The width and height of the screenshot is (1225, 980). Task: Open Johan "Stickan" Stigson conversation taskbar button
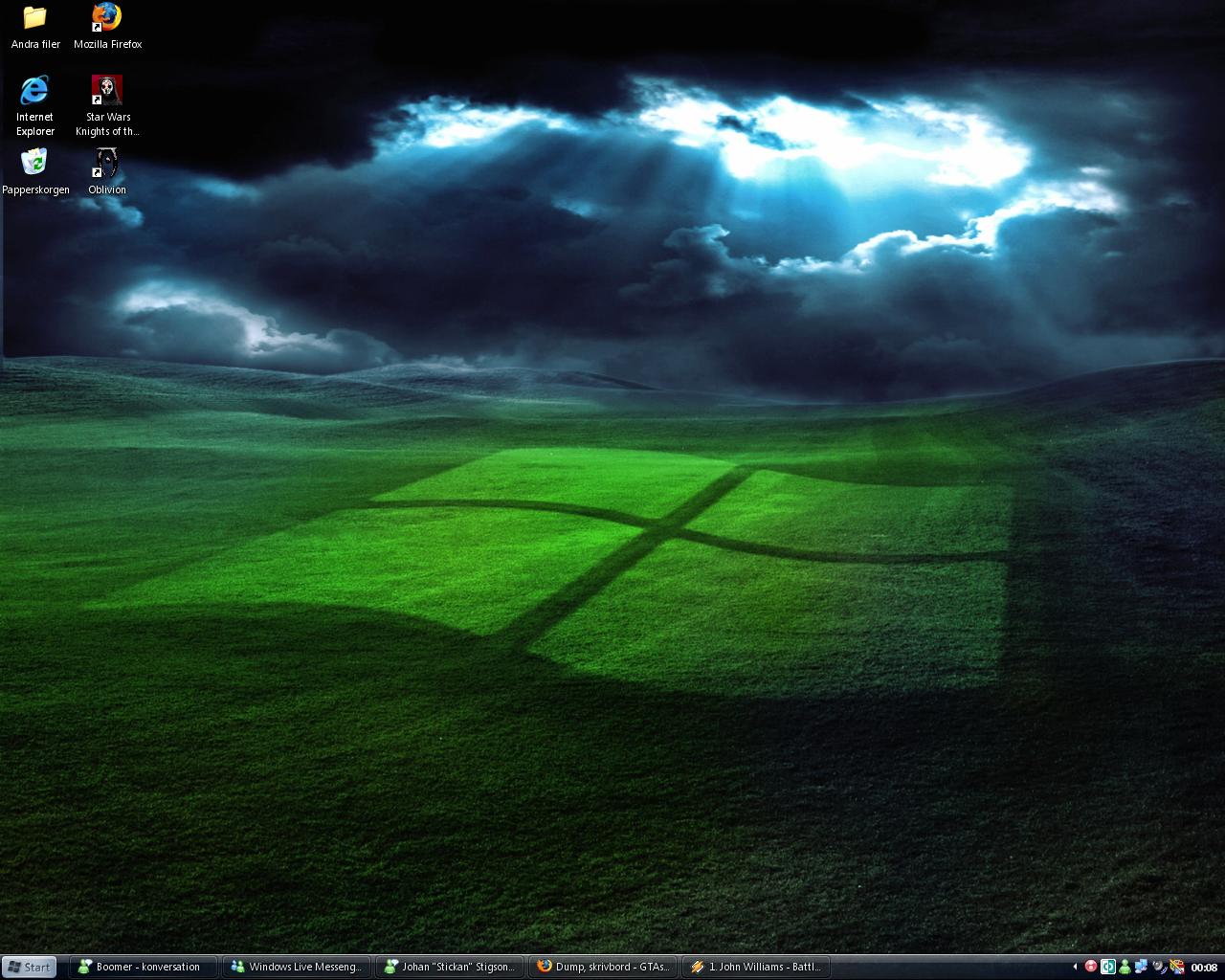pyautogui.click(x=450, y=967)
